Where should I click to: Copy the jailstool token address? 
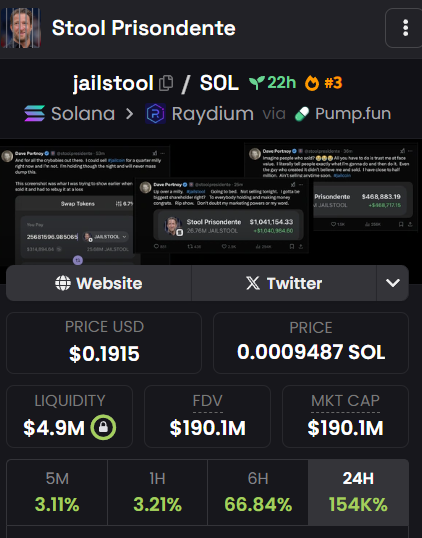coord(166,83)
